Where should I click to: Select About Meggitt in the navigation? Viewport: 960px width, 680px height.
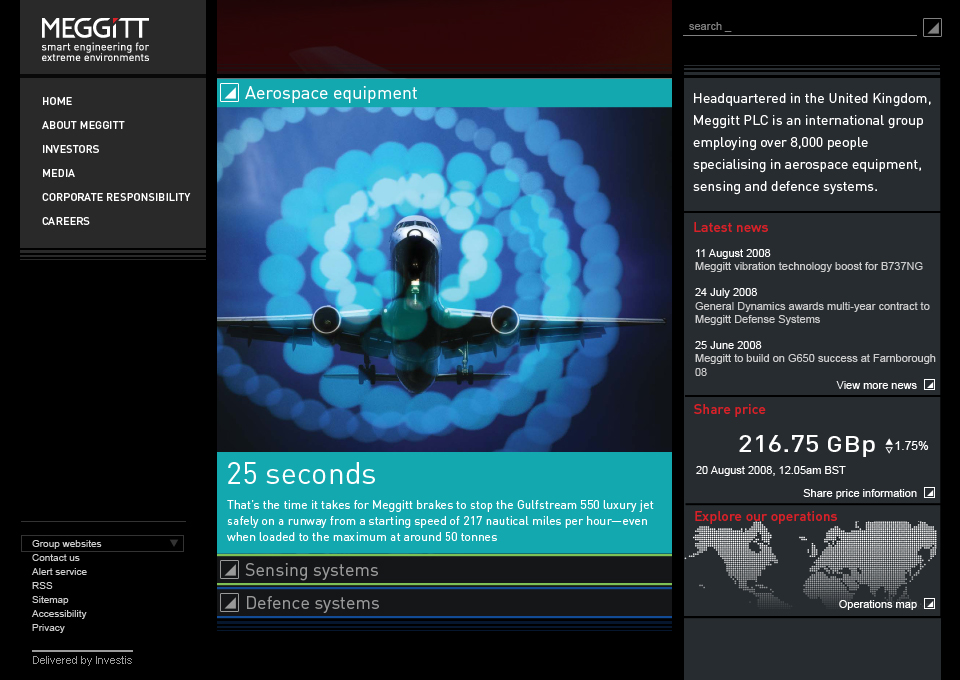[83, 125]
